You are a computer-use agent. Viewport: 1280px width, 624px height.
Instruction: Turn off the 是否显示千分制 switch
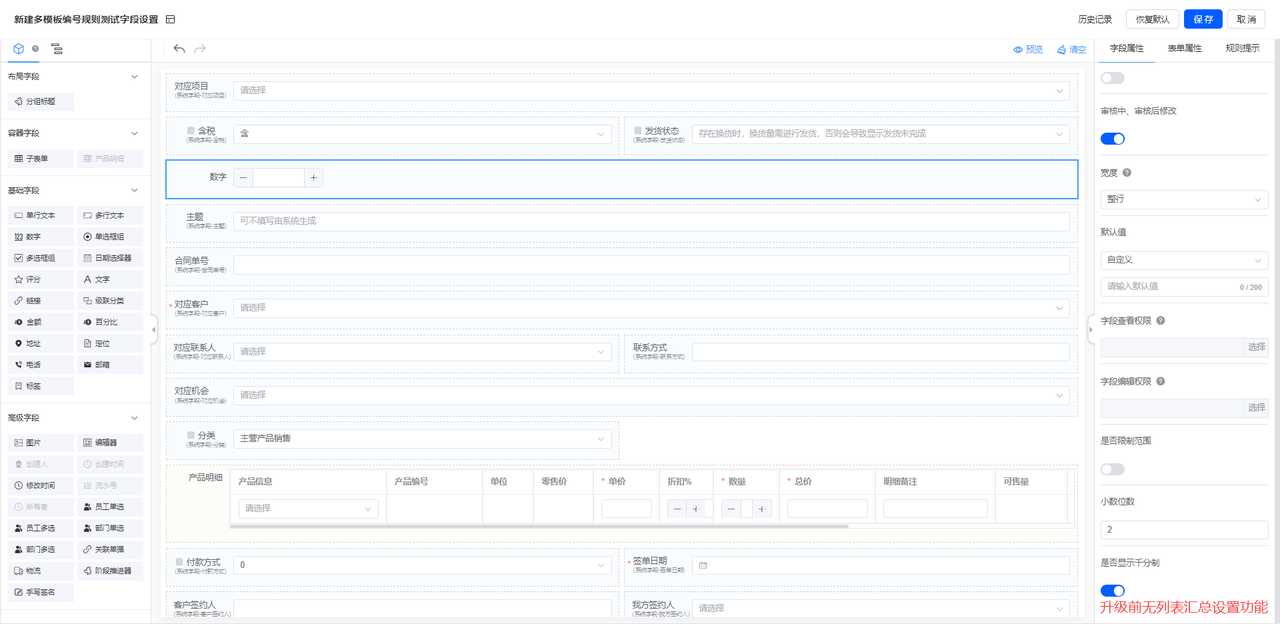(x=1112, y=591)
